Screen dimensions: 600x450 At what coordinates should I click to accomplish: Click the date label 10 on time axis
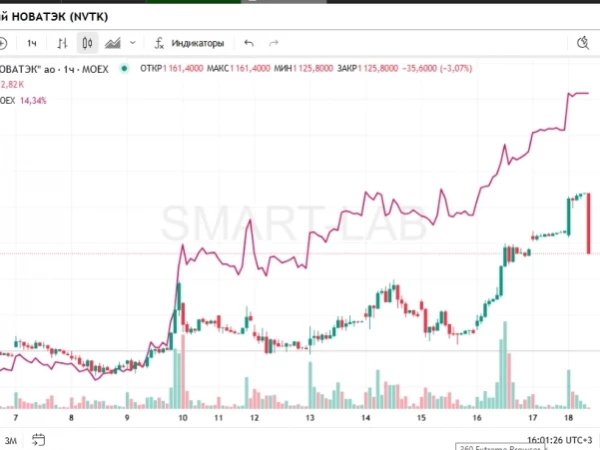[x=183, y=418]
